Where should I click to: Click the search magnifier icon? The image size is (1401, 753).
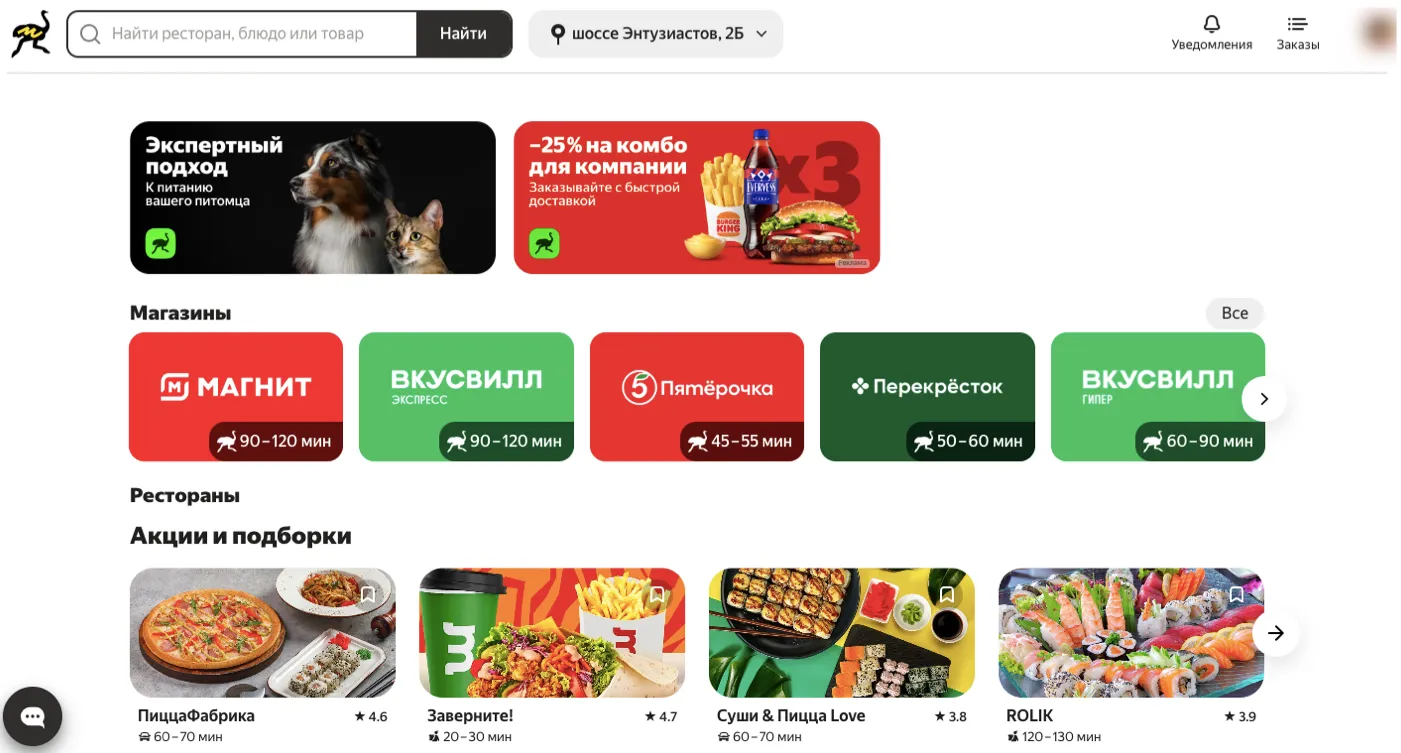point(90,34)
